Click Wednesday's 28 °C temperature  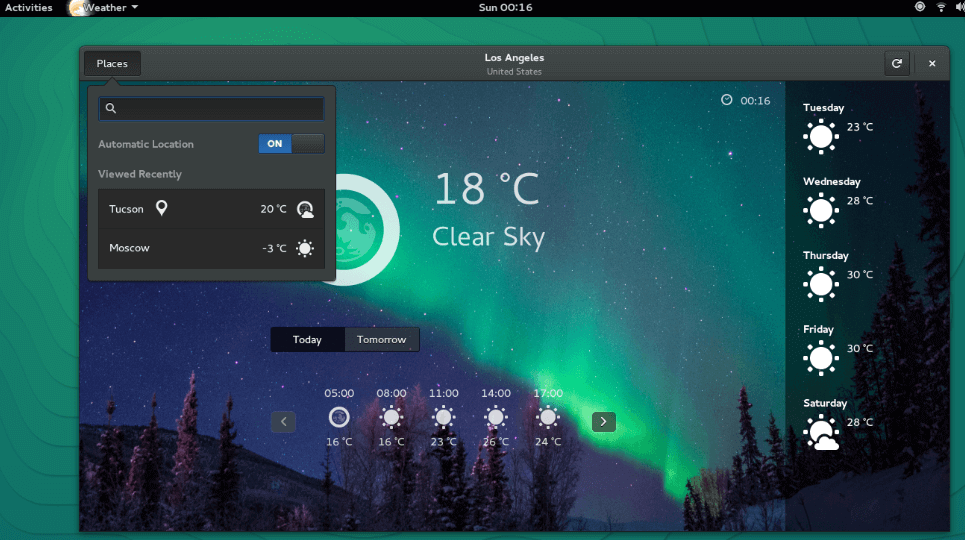click(860, 201)
